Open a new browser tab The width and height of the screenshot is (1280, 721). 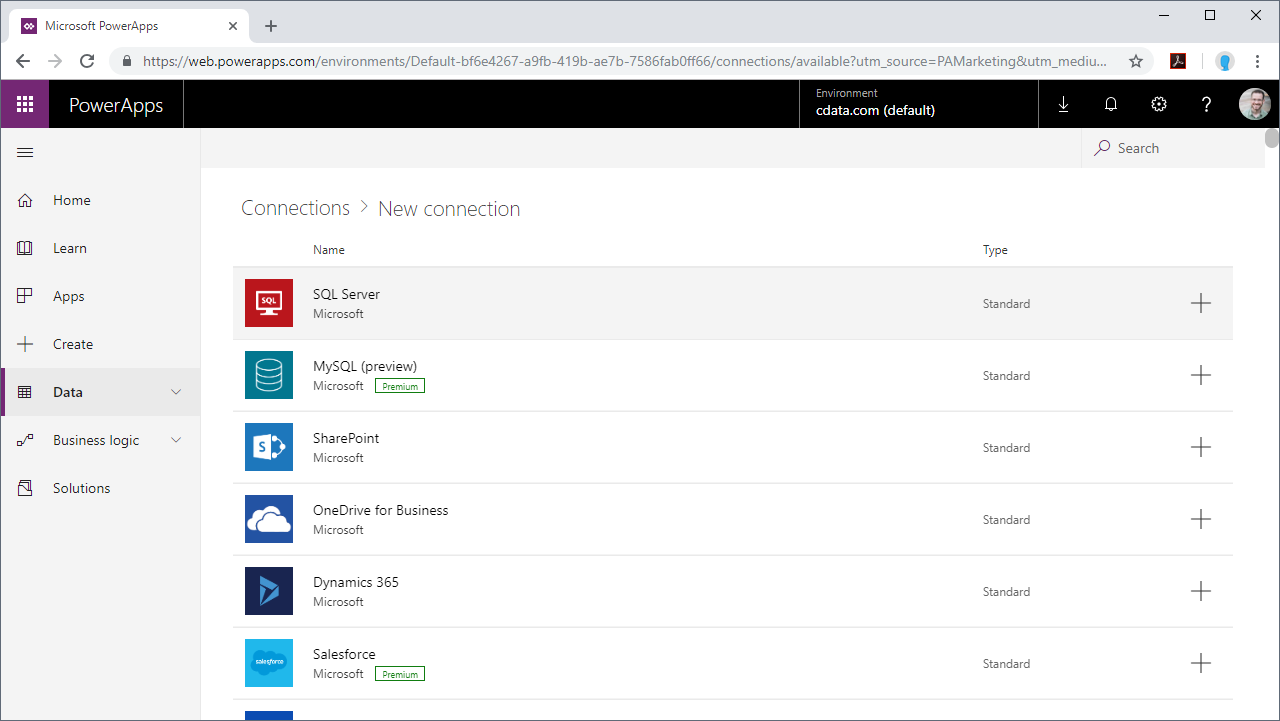click(271, 26)
